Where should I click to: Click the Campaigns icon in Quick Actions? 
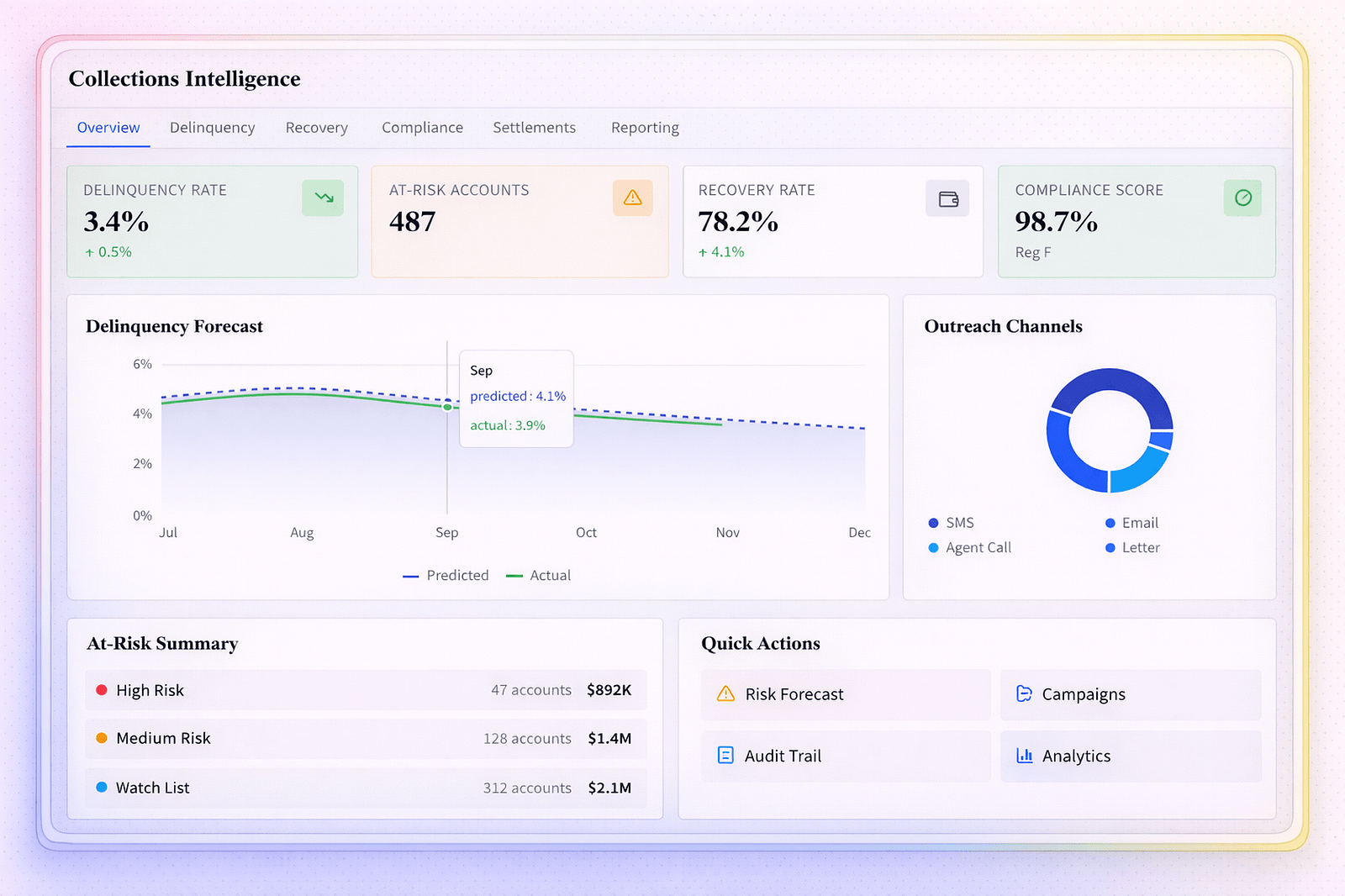(x=1024, y=694)
